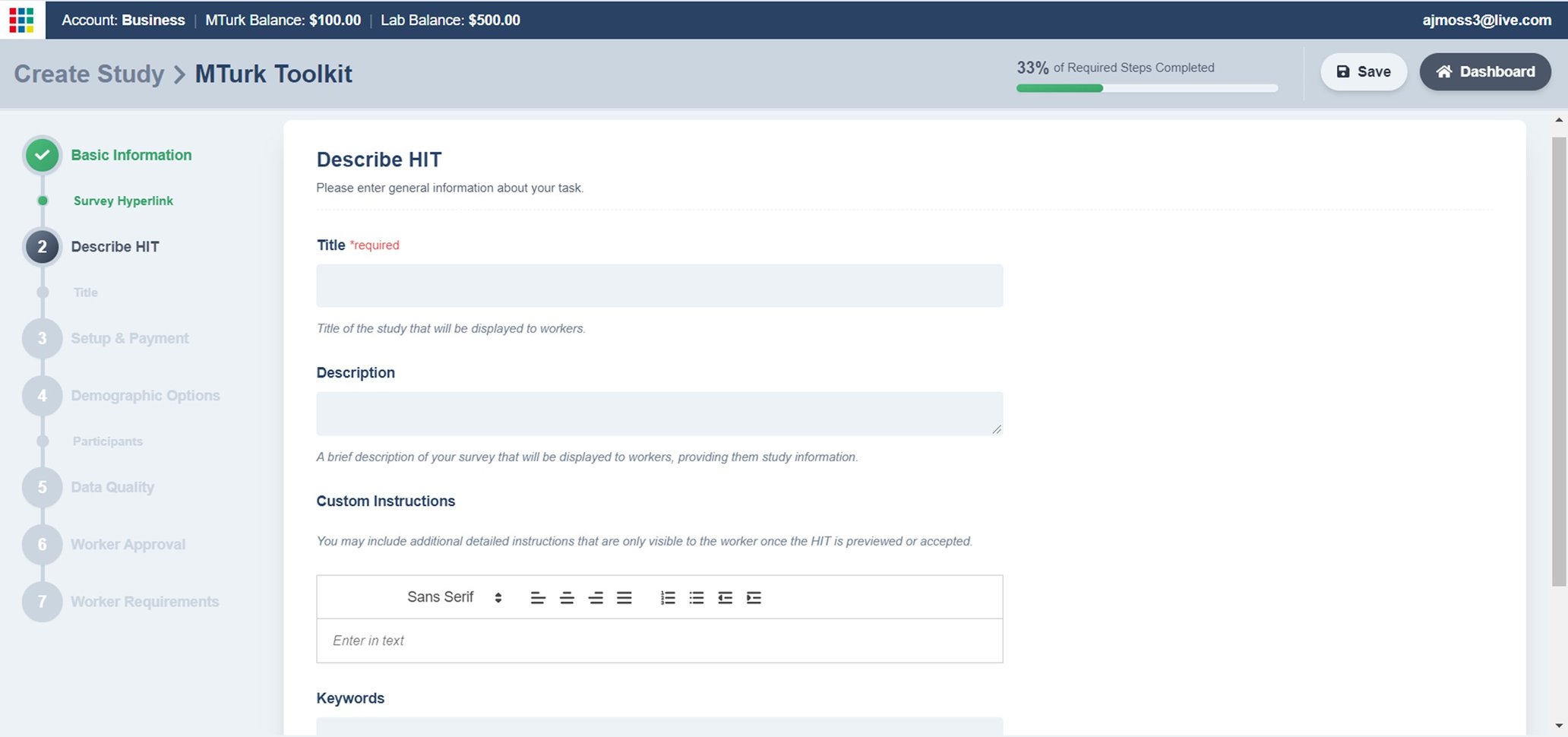
Task: Jump to Setup & Payment step
Action: (129, 339)
